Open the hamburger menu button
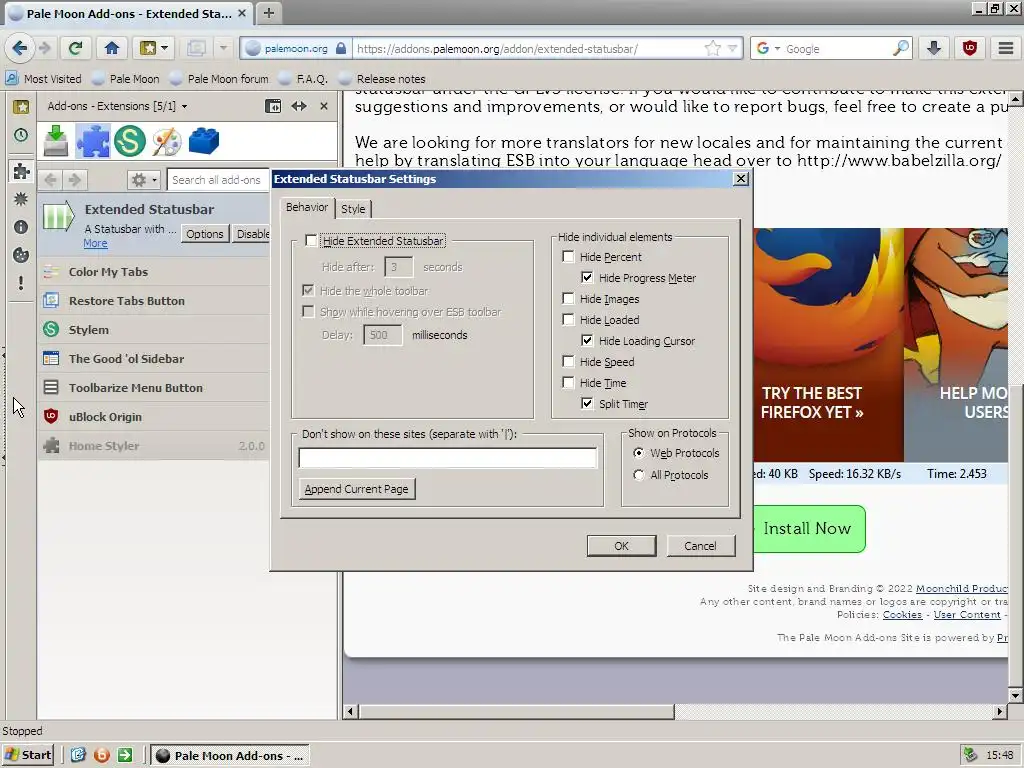The image size is (1024, 768). tap(1006, 48)
